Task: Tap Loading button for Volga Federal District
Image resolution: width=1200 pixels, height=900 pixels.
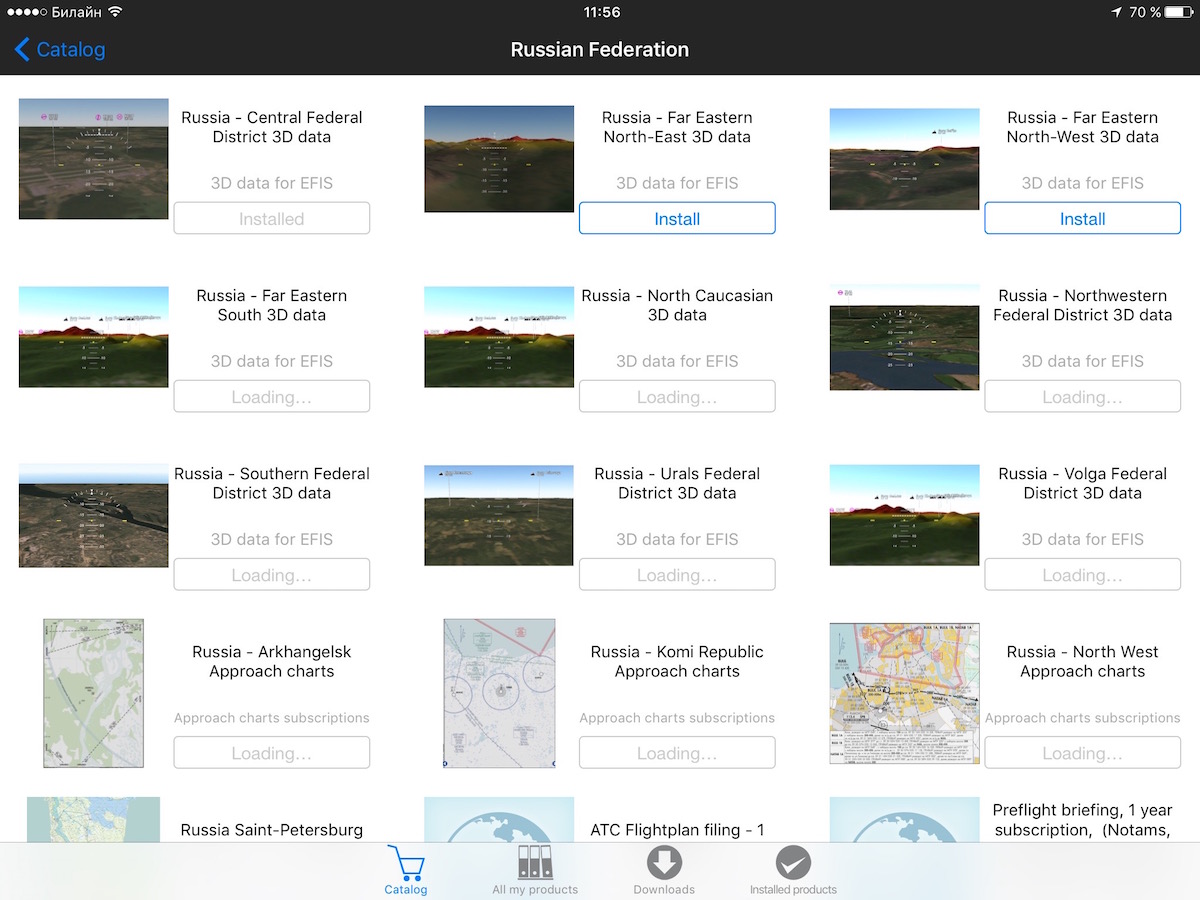Action: click(x=1082, y=575)
